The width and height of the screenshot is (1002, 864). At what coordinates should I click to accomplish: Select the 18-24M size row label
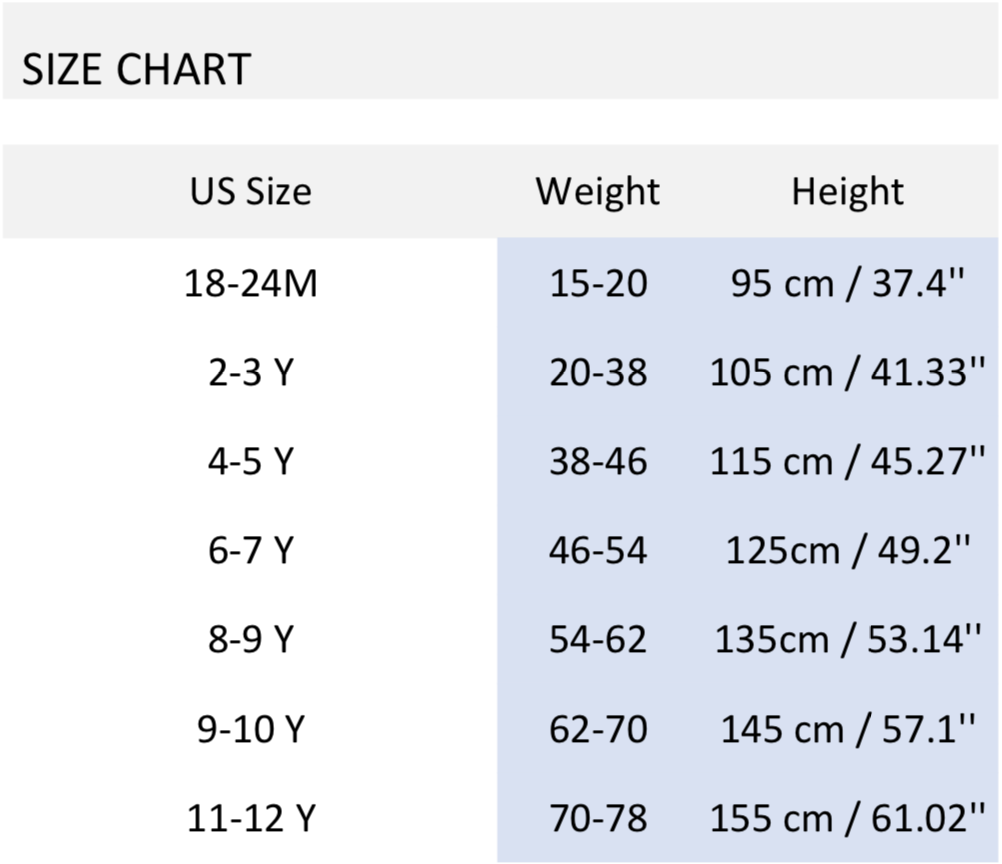click(x=250, y=284)
